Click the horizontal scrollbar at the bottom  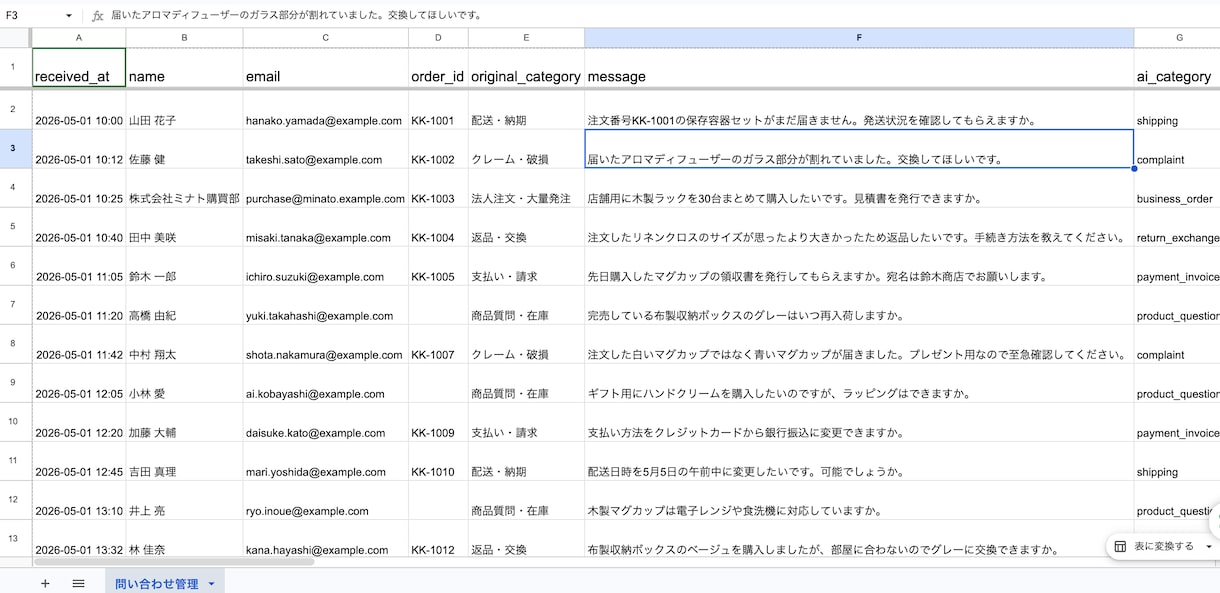[172, 562]
